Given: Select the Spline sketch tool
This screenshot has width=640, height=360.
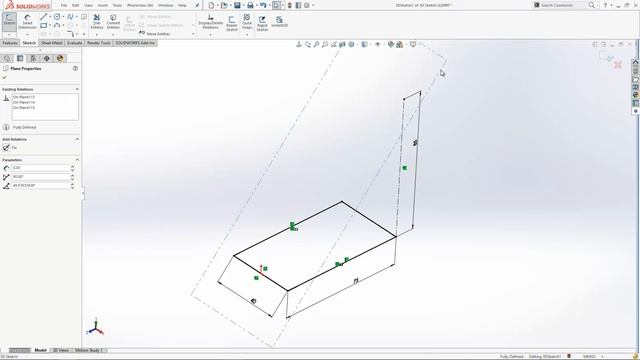Looking at the screenshot, I should [x=70, y=17].
